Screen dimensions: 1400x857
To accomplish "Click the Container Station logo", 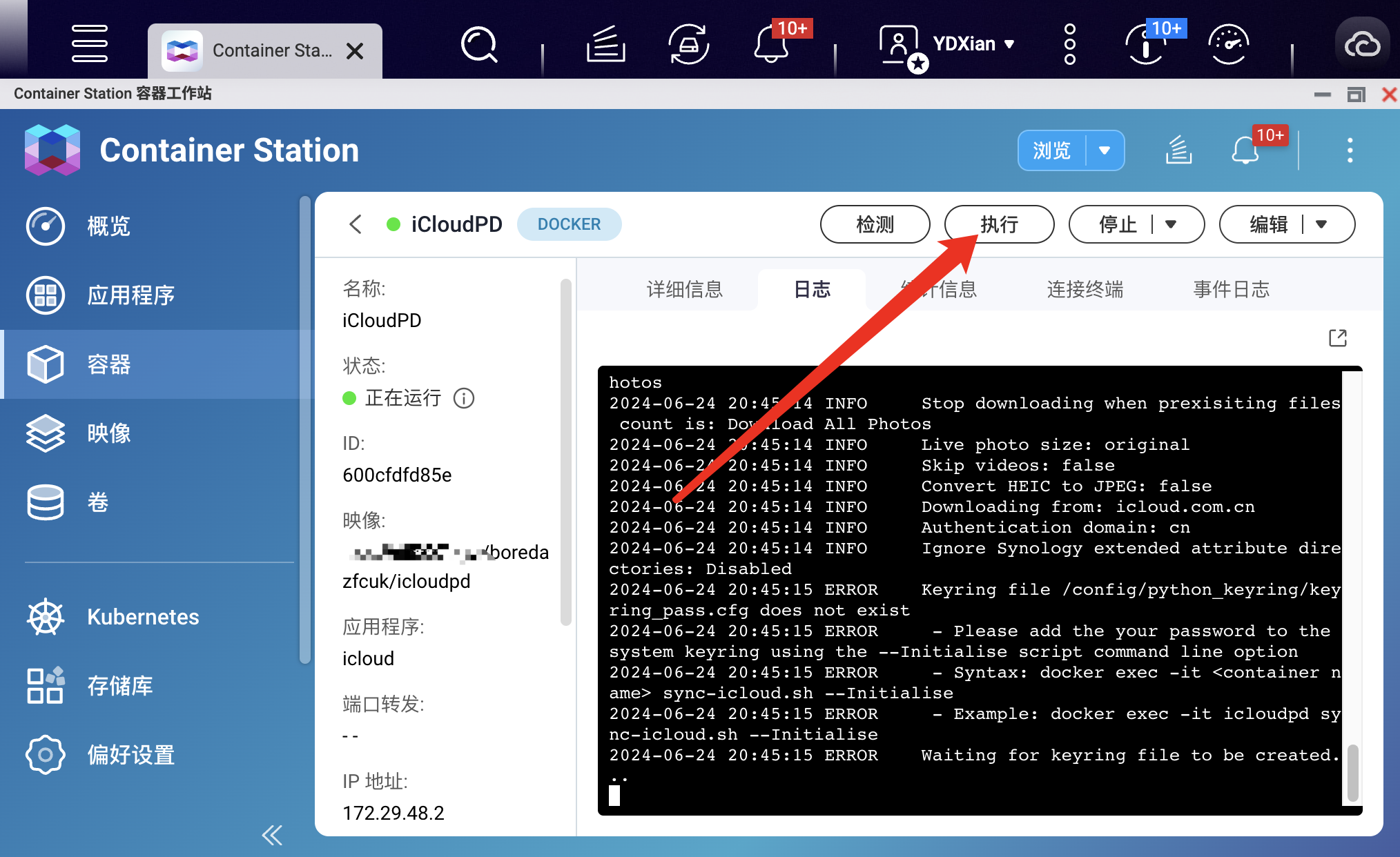I will tap(52, 150).
